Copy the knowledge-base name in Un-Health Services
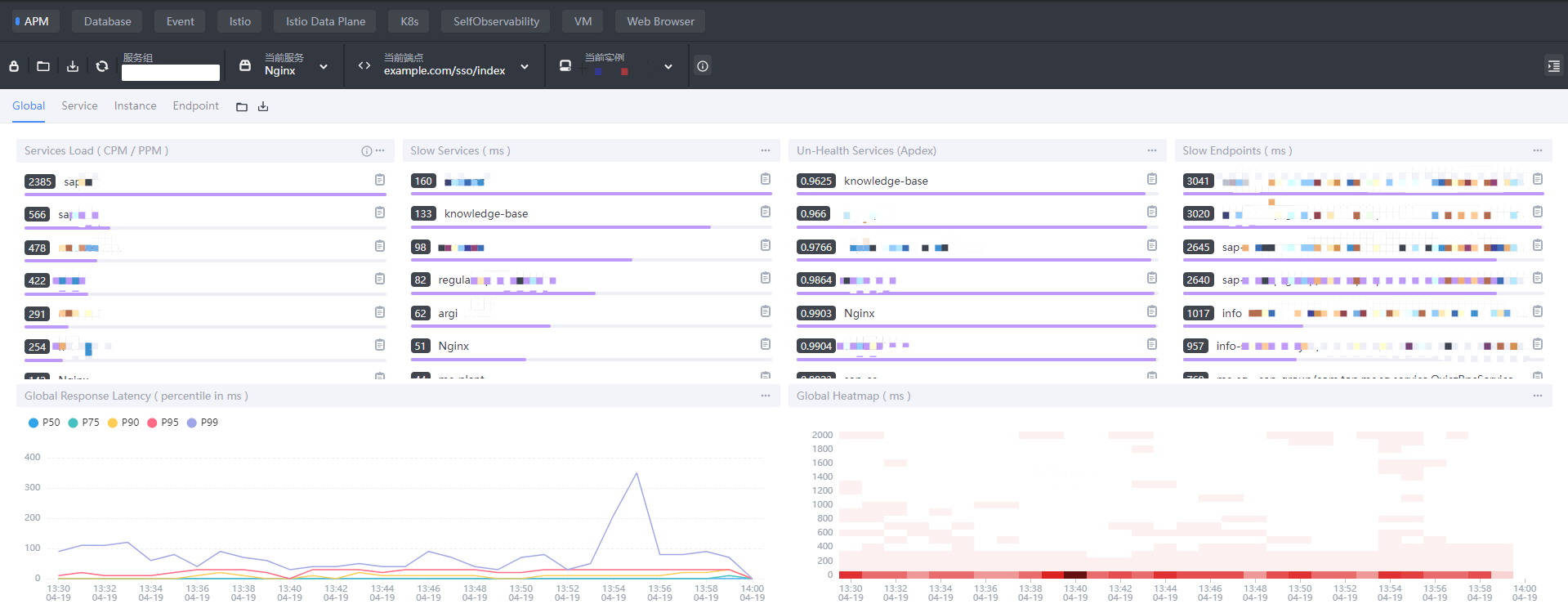The width and height of the screenshot is (1568, 613). [x=1151, y=179]
